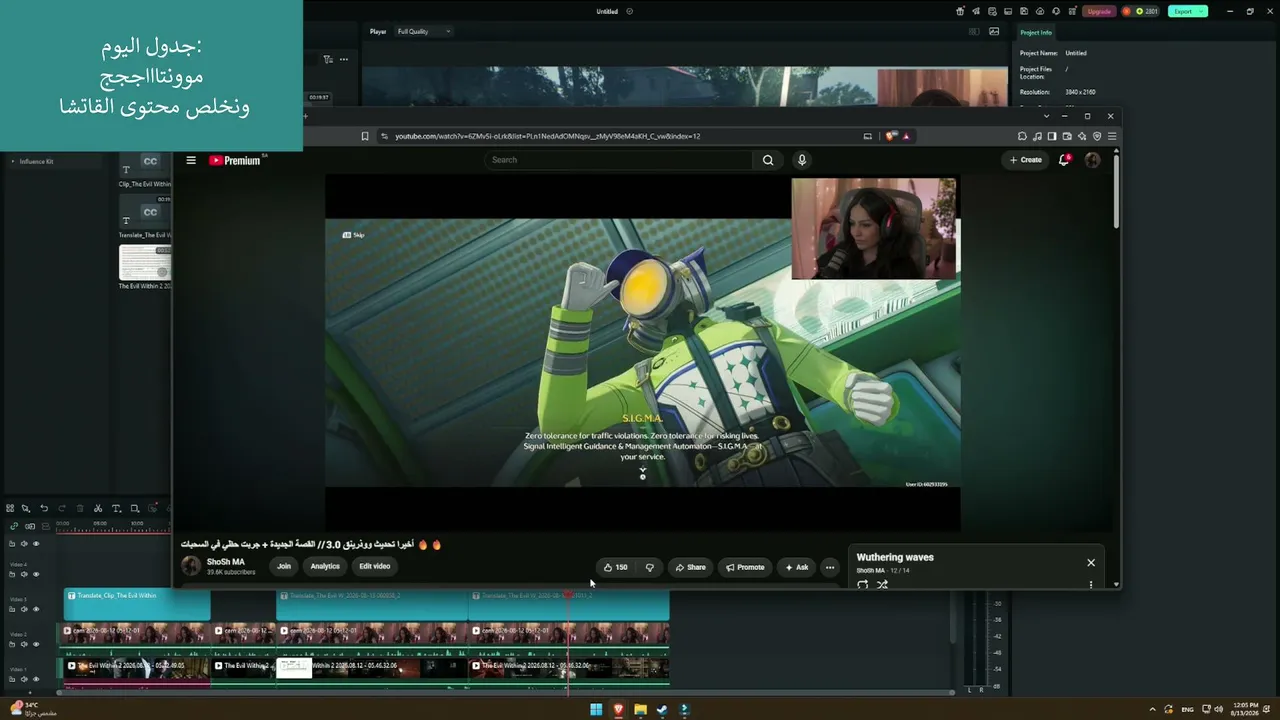This screenshot has height=720, width=1280.
Task: Click the YouTube search magnifier button
Action: tap(768, 160)
